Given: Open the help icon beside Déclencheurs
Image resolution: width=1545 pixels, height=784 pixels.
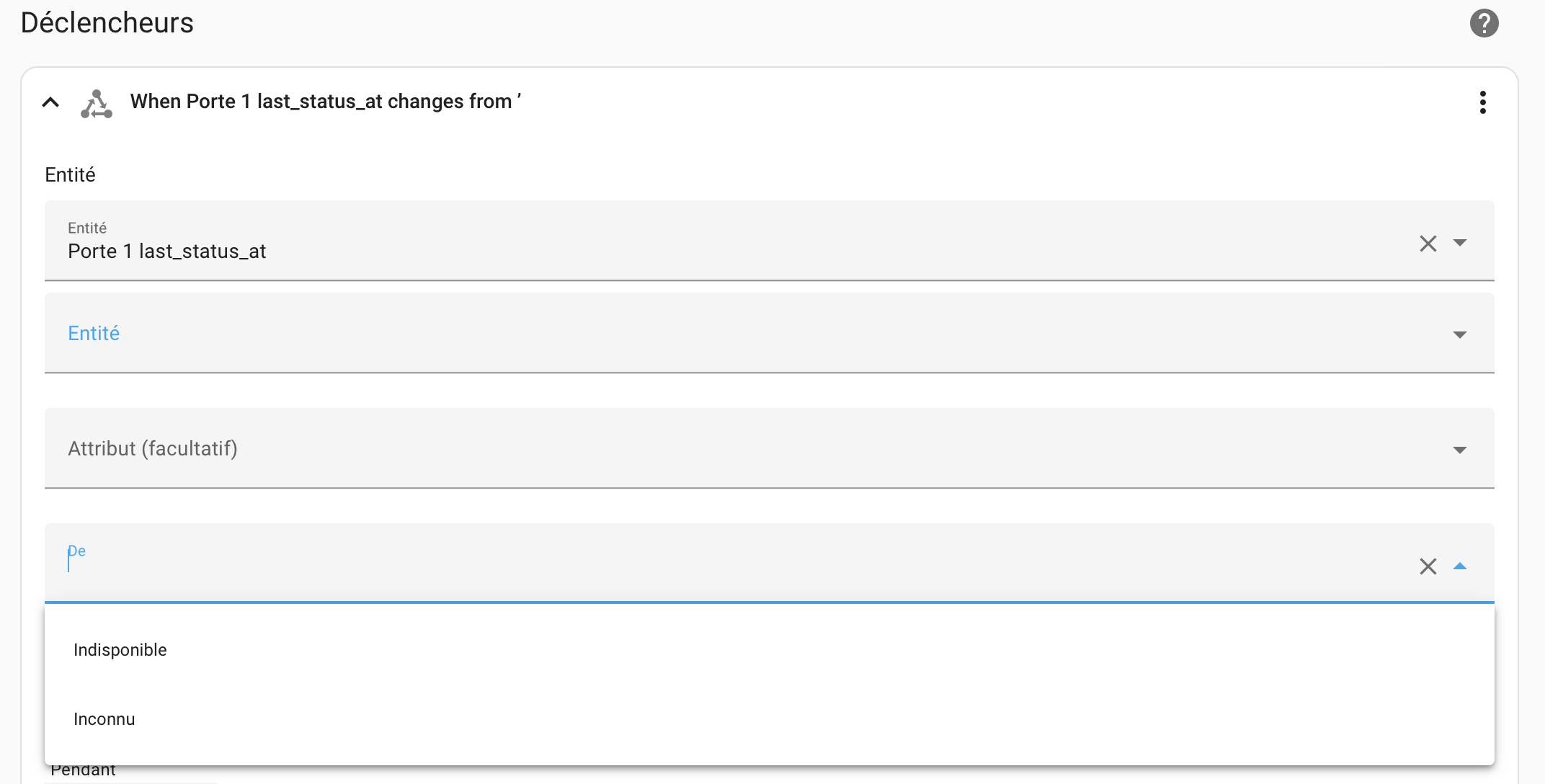Looking at the screenshot, I should 1484,23.
